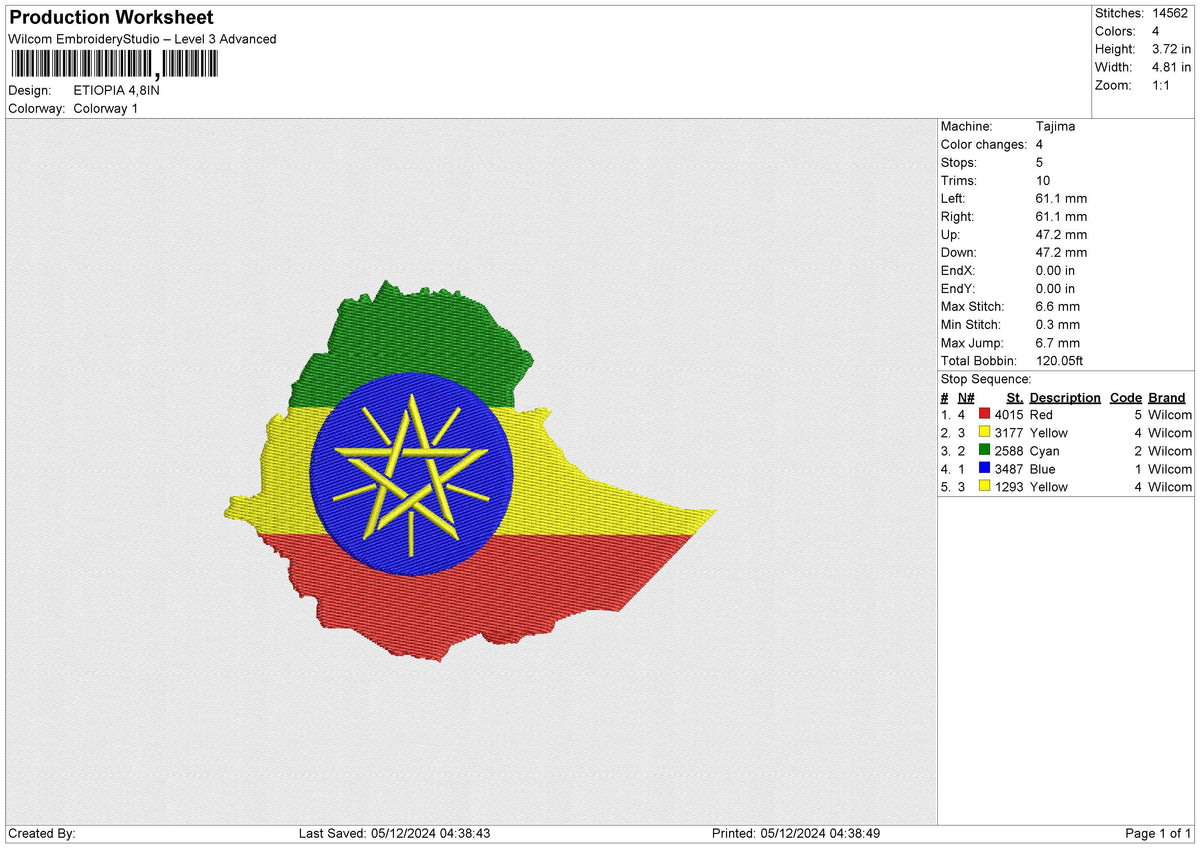
Task: Click the 'Stop Sequence:' heading
Action: coord(986,379)
